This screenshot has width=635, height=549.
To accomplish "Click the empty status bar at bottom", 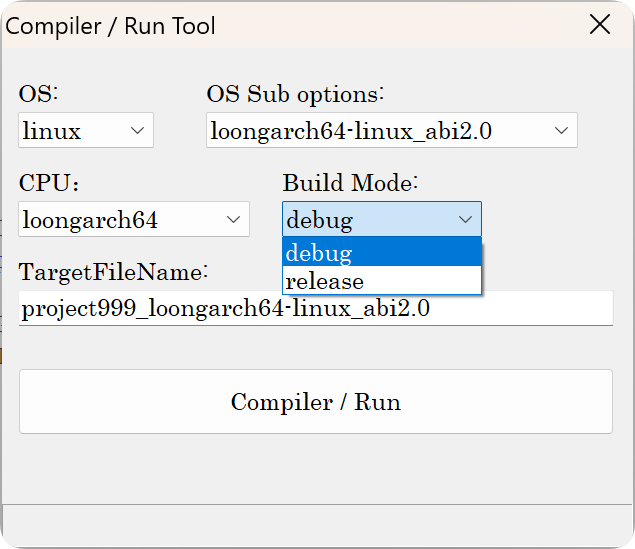I will coord(315,525).
